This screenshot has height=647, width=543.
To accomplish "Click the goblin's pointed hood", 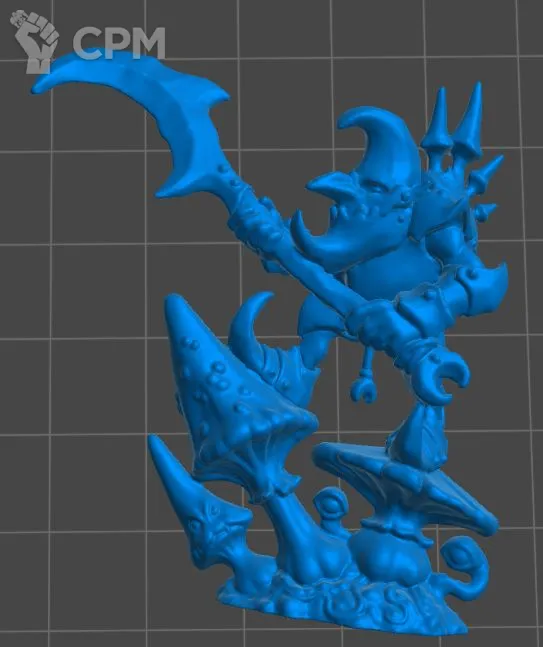I will pos(382,142).
